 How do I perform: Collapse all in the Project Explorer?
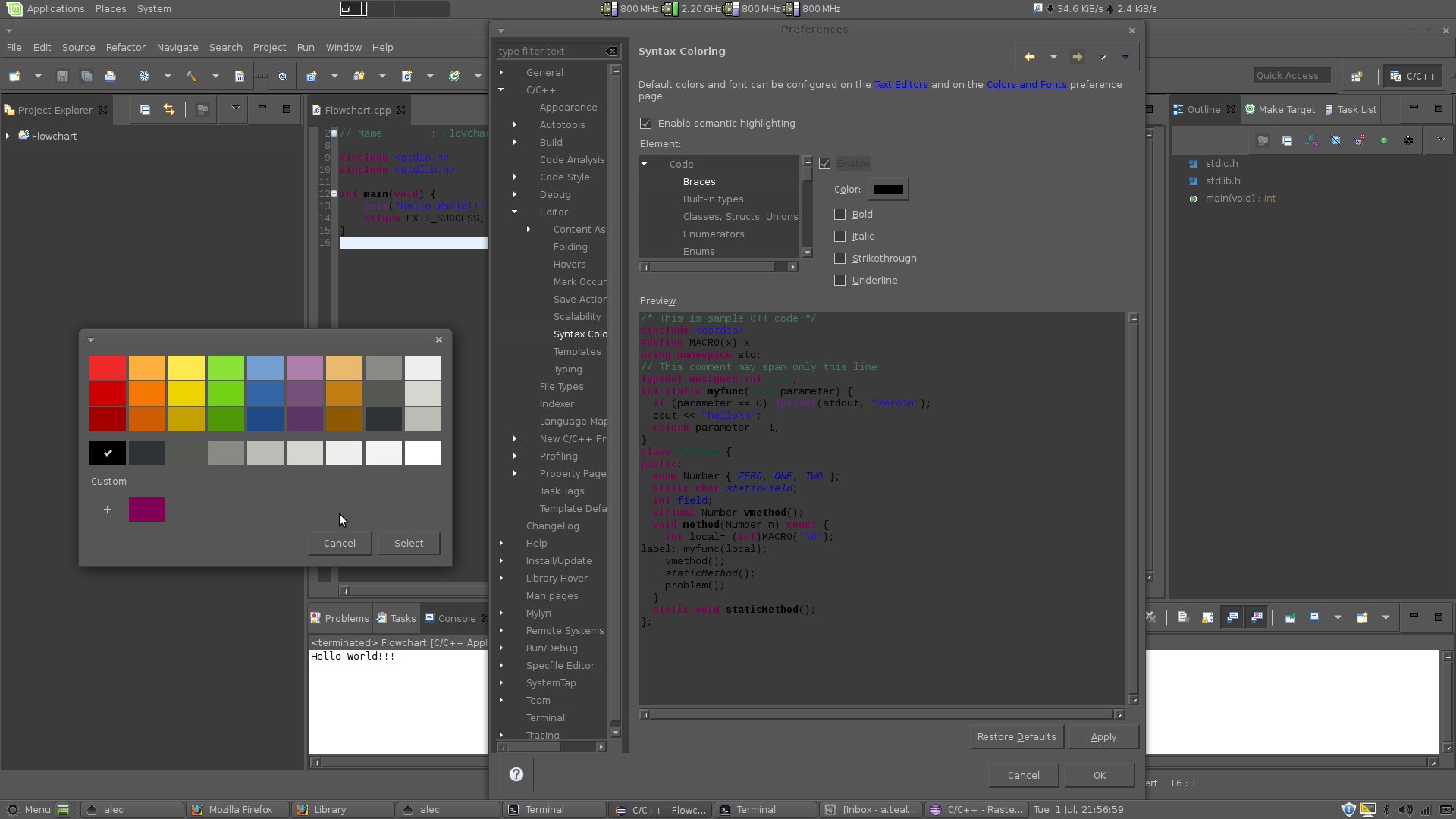[145, 109]
